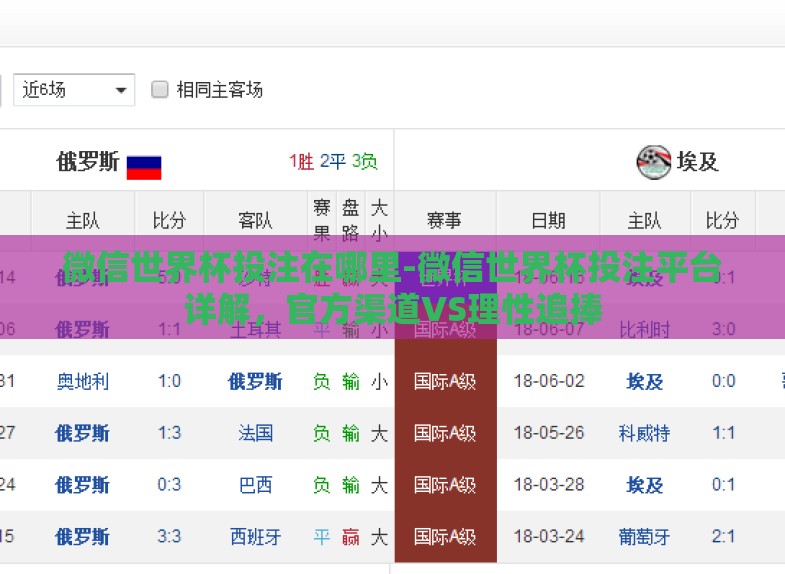Open 俄罗斯 home team in the 法国 row

pos(83,433)
